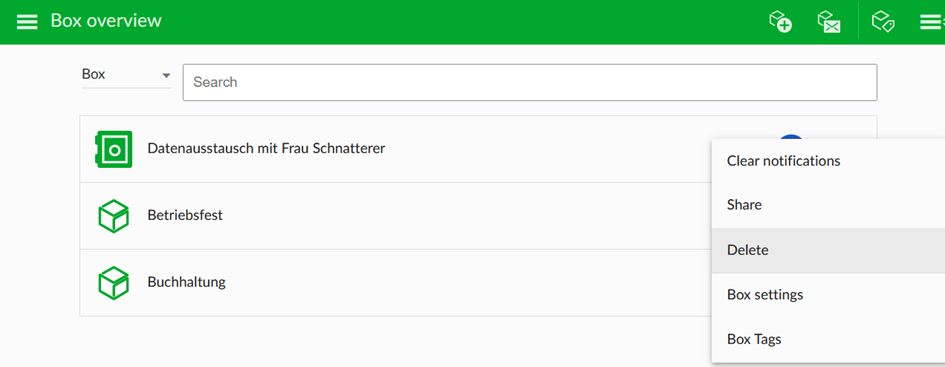Click the box with envelope icon
Viewport: 945px width, 367px height.
pos(829,22)
